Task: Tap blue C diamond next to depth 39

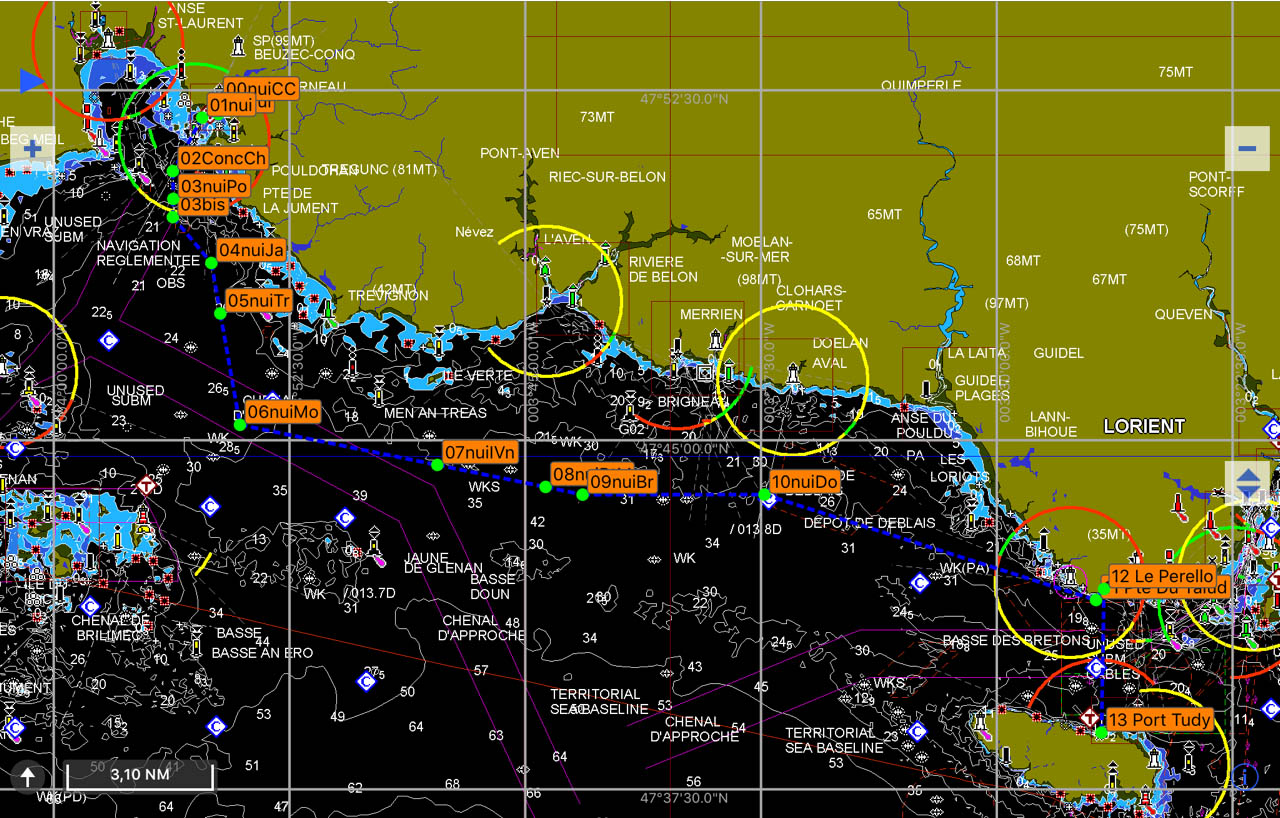Action: coord(344,518)
